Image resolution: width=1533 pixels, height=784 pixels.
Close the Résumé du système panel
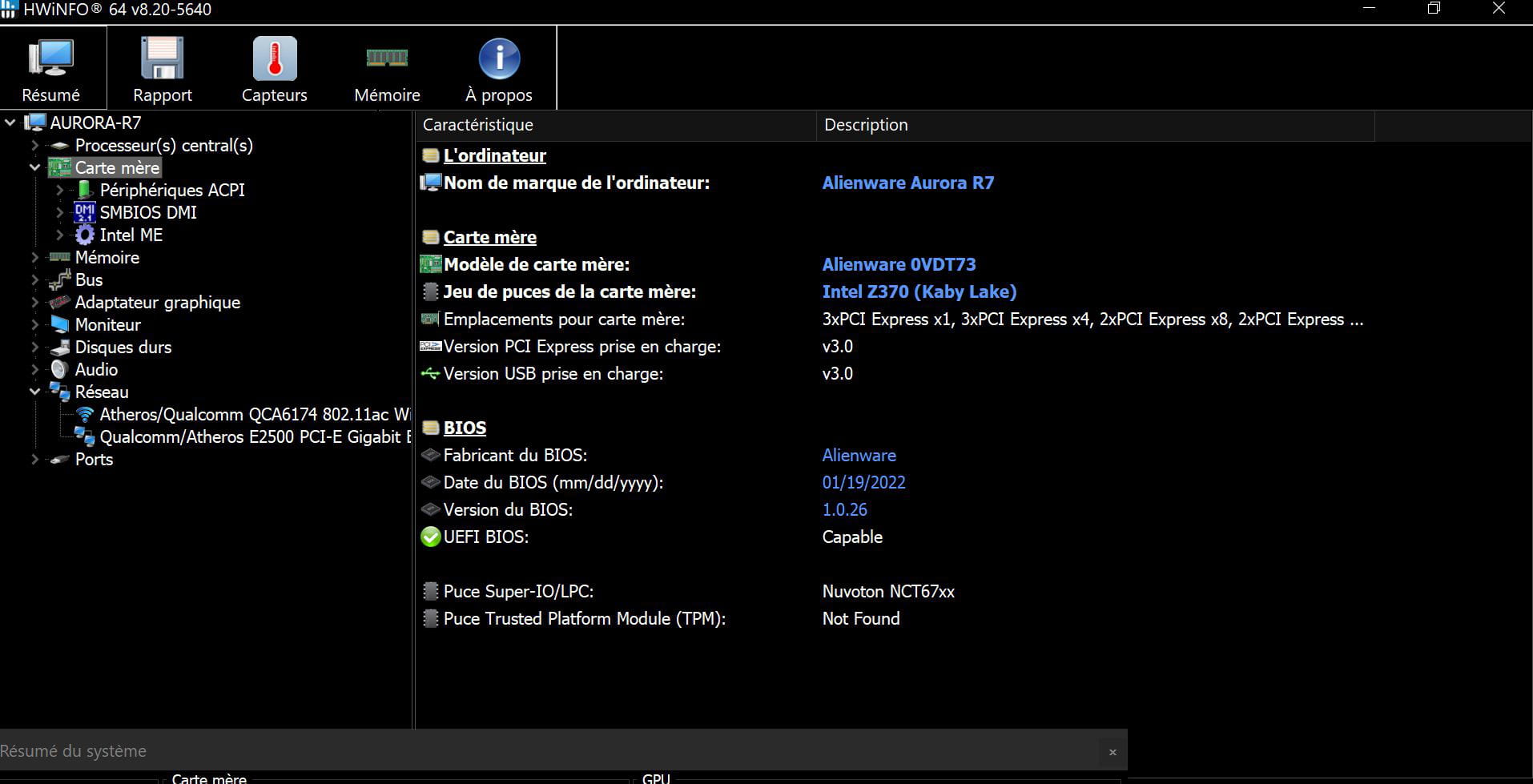tap(1113, 752)
